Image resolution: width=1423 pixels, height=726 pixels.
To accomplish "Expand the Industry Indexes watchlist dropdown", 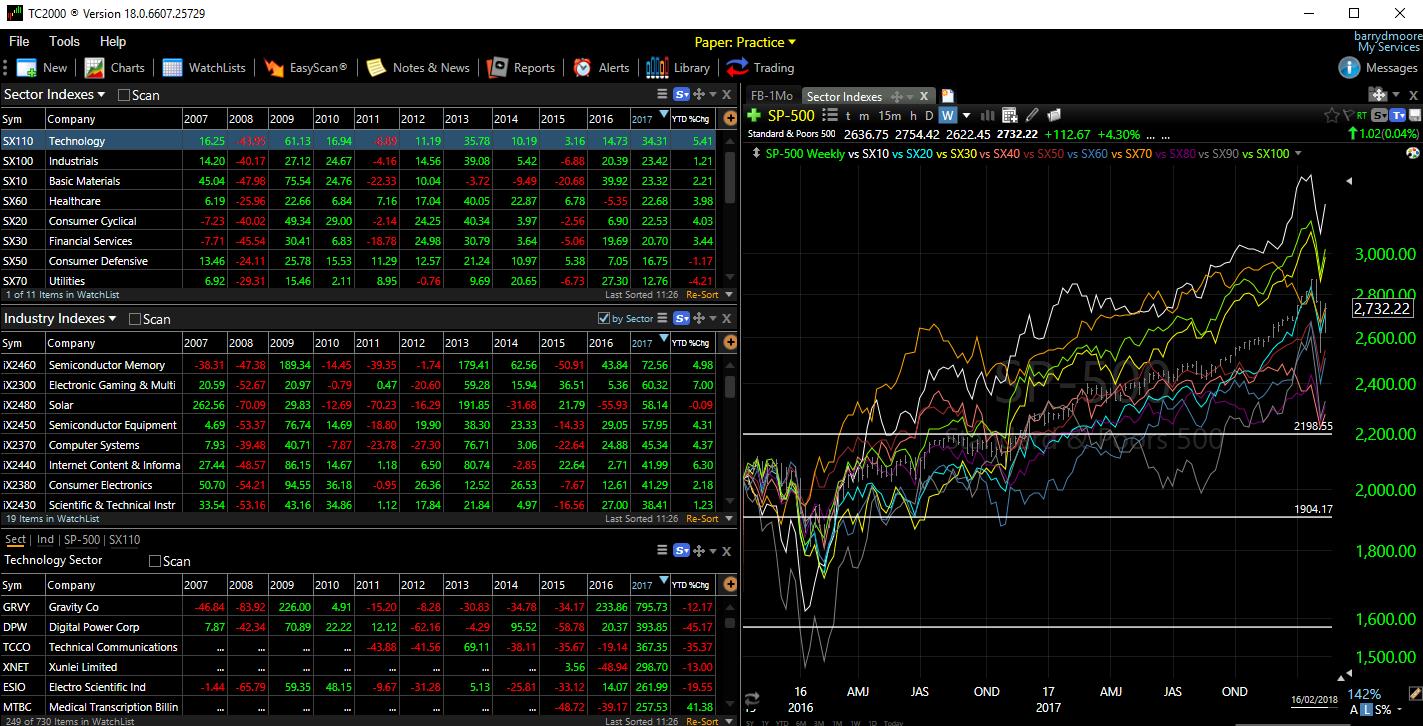I will (x=112, y=318).
